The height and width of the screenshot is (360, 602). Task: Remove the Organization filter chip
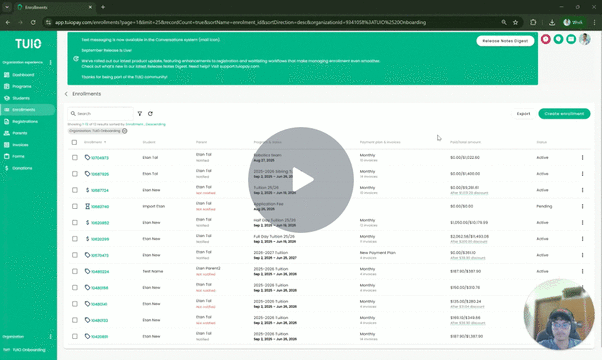point(124,131)
